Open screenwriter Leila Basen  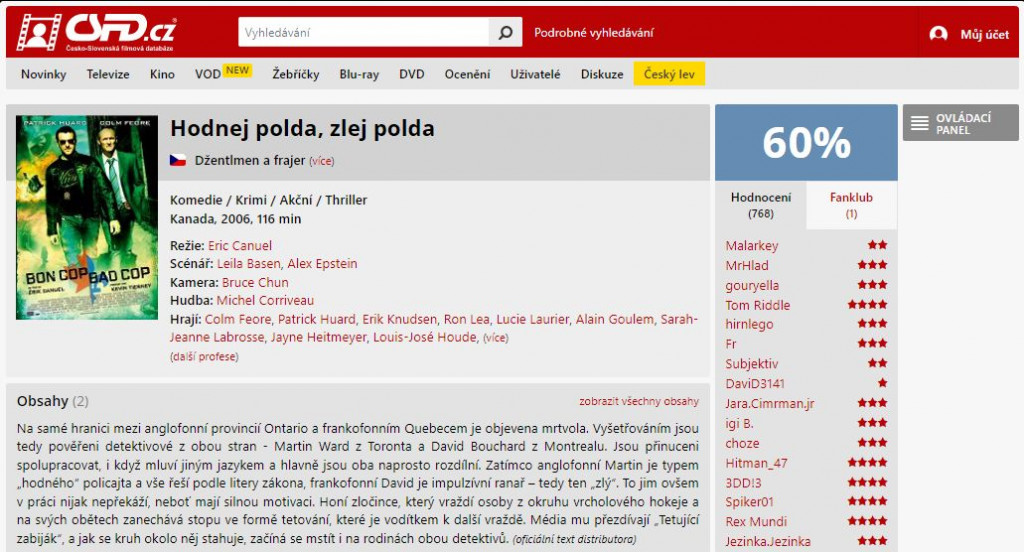click(249, 263)
